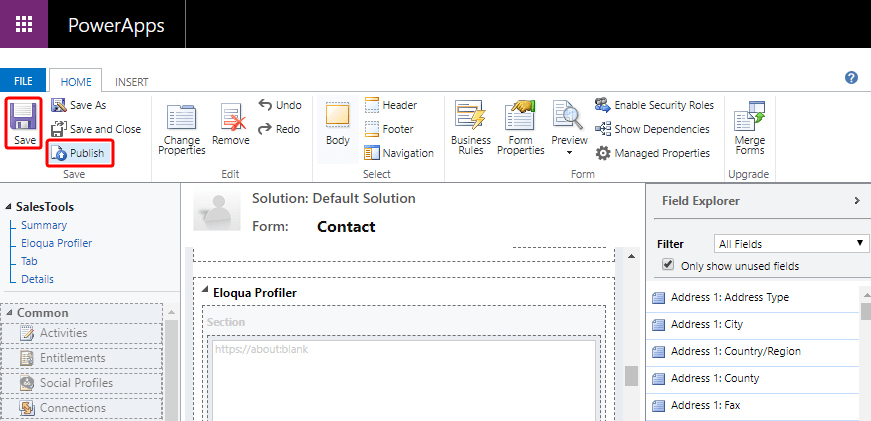Click the Activities navigation item
871x421 pixels.
click(83, 333)
